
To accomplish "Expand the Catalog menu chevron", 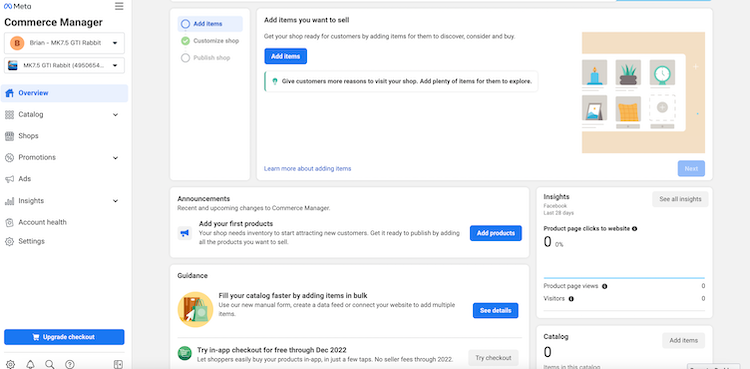I will tap(115, 115).
